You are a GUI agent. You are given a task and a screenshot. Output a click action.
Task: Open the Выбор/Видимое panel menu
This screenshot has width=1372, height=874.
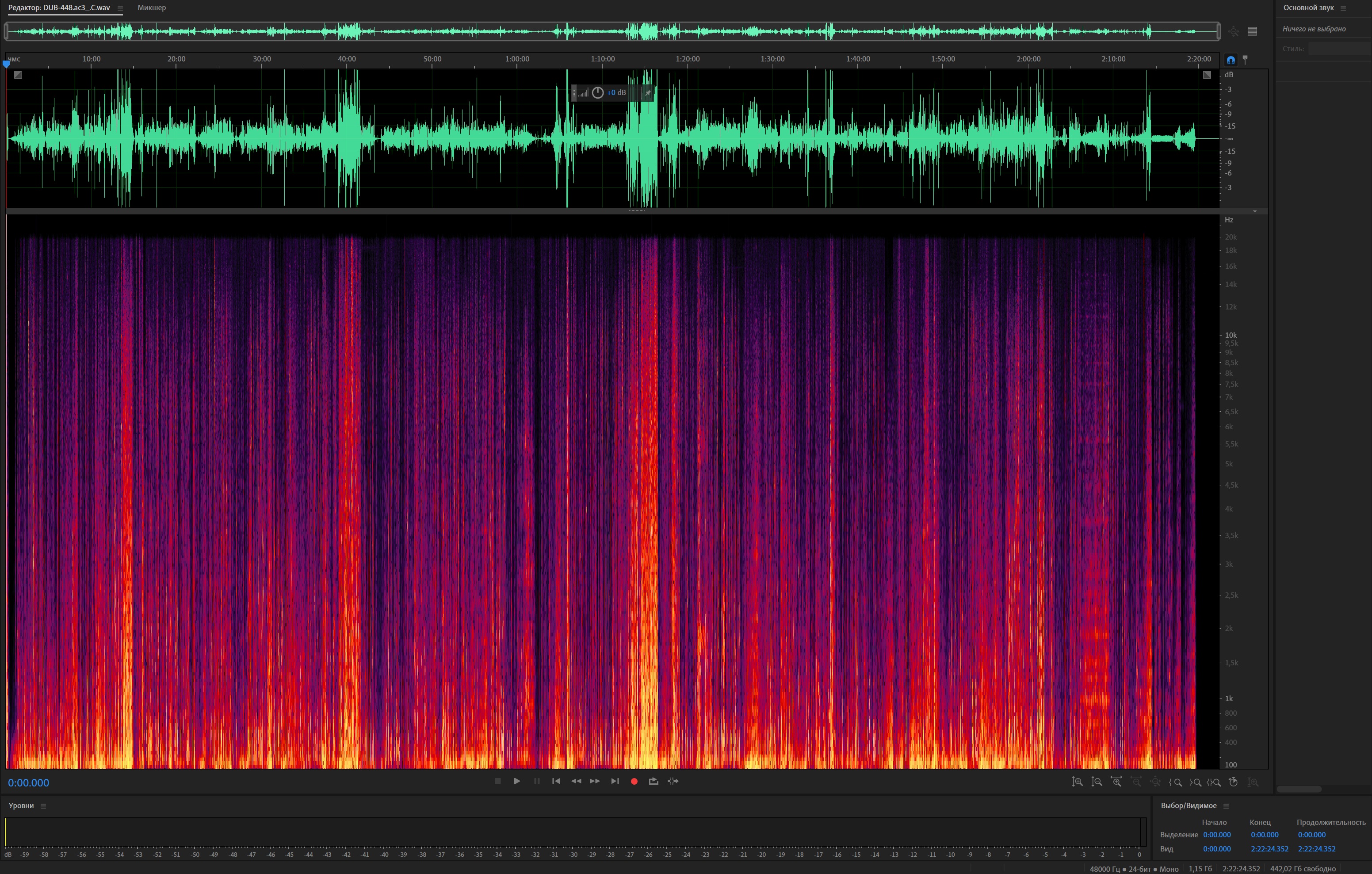pyautogui.click(x=1226, y=805)
